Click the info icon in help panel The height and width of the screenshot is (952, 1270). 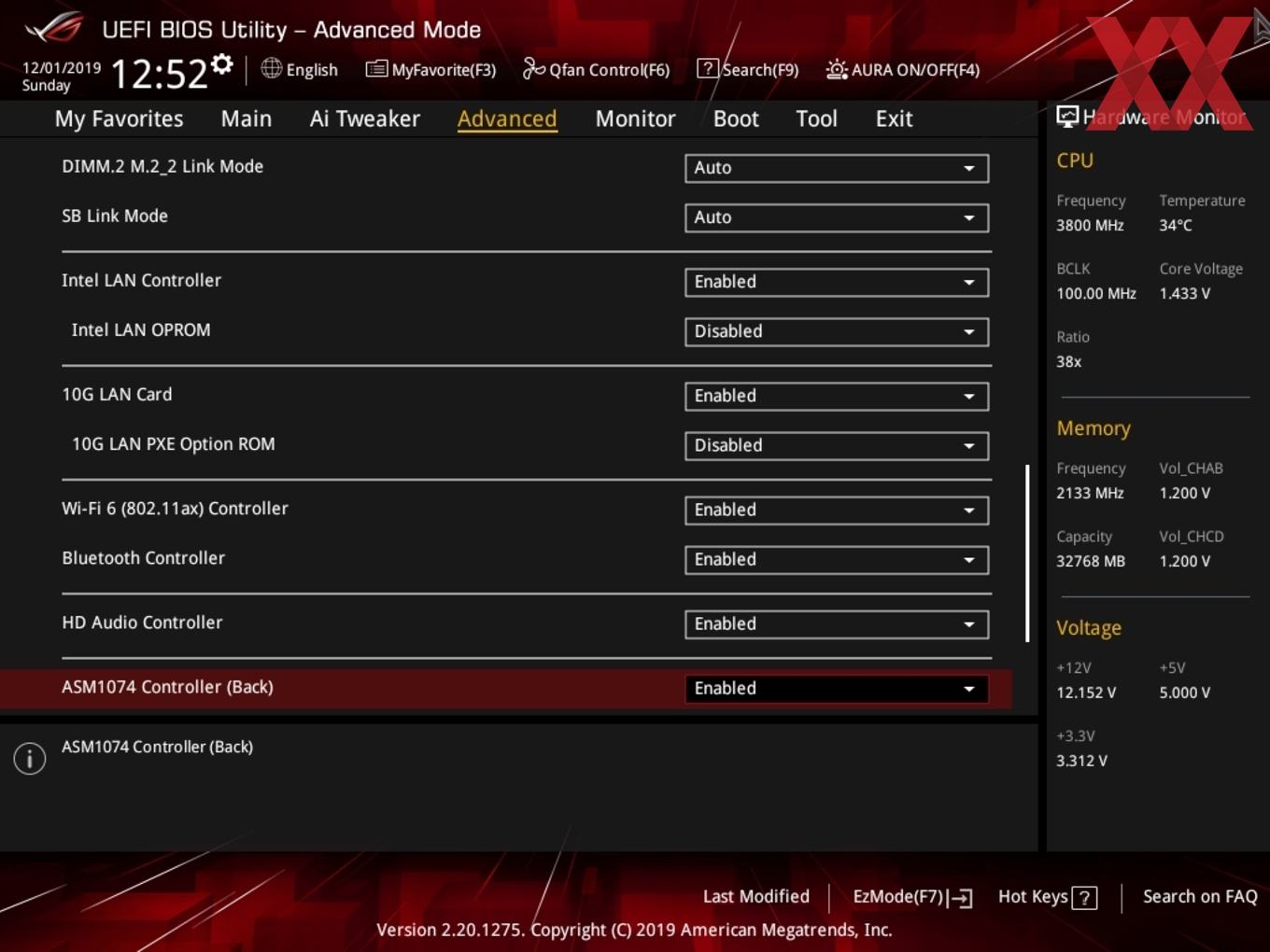click(30, 759)
